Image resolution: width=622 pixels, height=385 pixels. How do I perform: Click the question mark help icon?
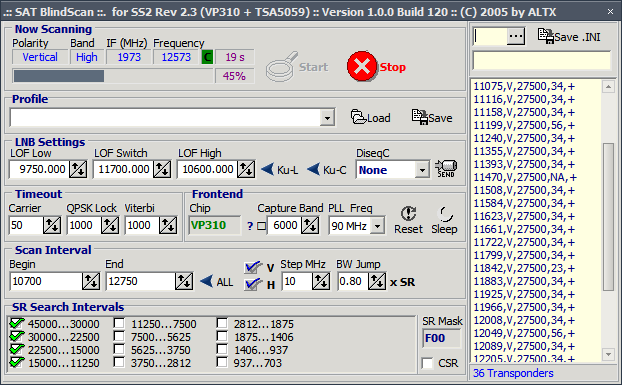point(250,226)
